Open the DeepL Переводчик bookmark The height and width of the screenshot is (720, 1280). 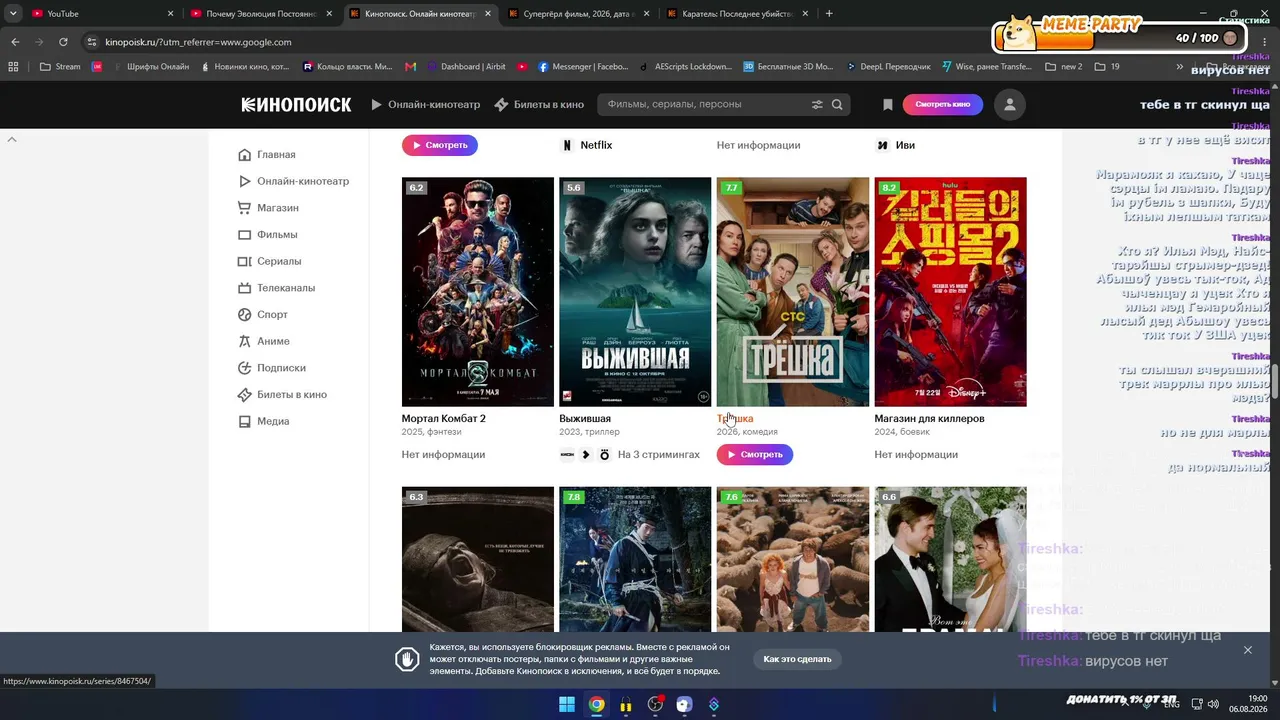click(x=887, y=67)
